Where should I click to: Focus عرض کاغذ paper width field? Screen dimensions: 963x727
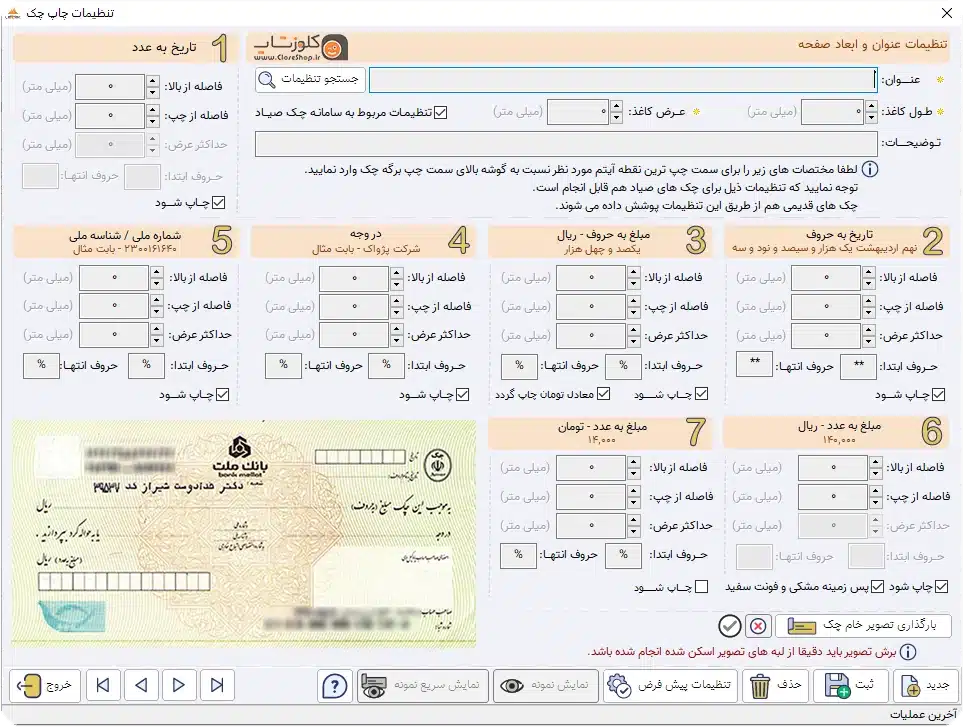(578, 112)
